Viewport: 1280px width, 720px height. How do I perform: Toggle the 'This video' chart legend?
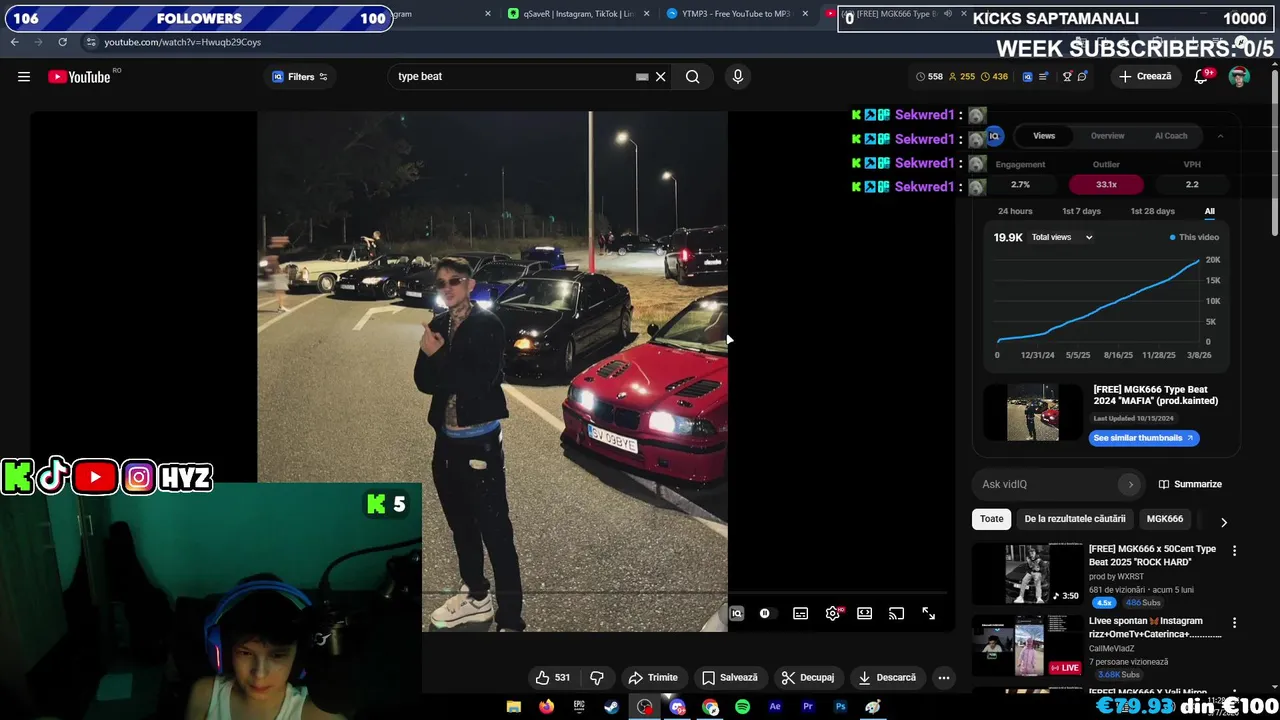(x=1194, y=237)
